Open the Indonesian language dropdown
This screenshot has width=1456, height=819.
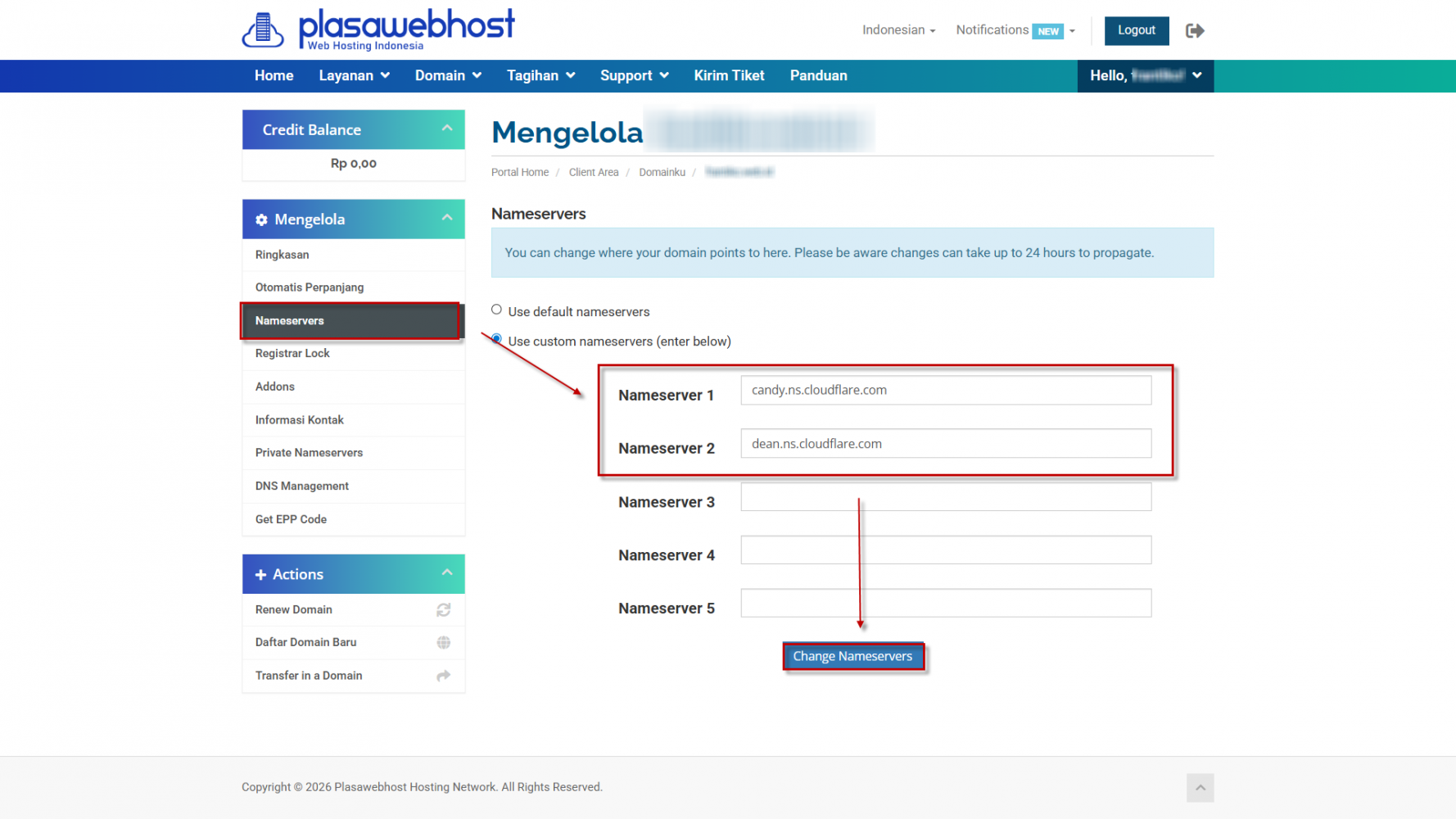point(898,30)
